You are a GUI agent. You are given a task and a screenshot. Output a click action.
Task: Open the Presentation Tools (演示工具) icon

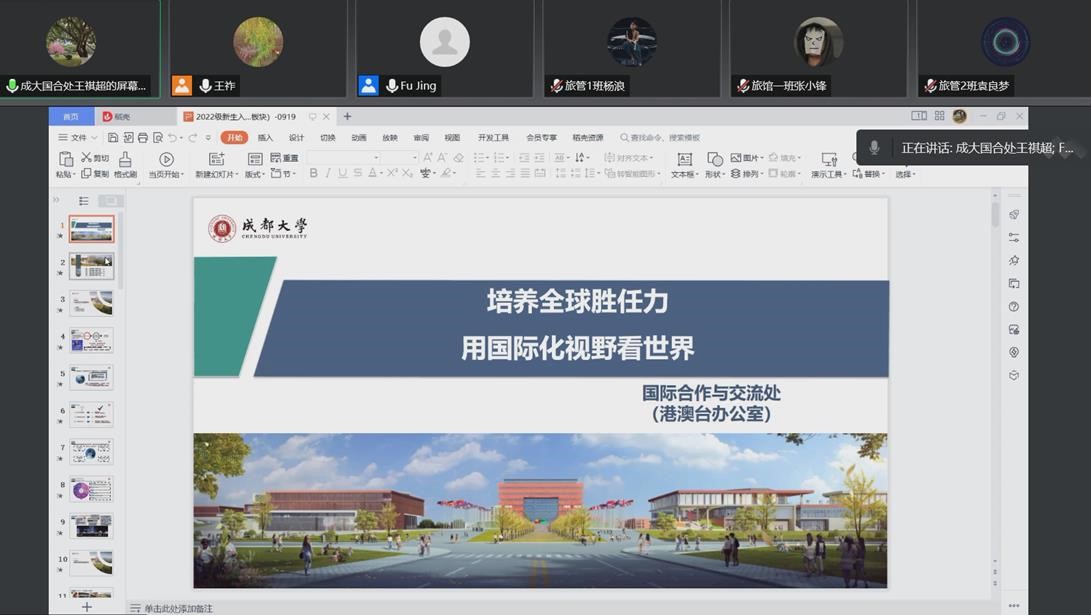(x=828, y=159)
